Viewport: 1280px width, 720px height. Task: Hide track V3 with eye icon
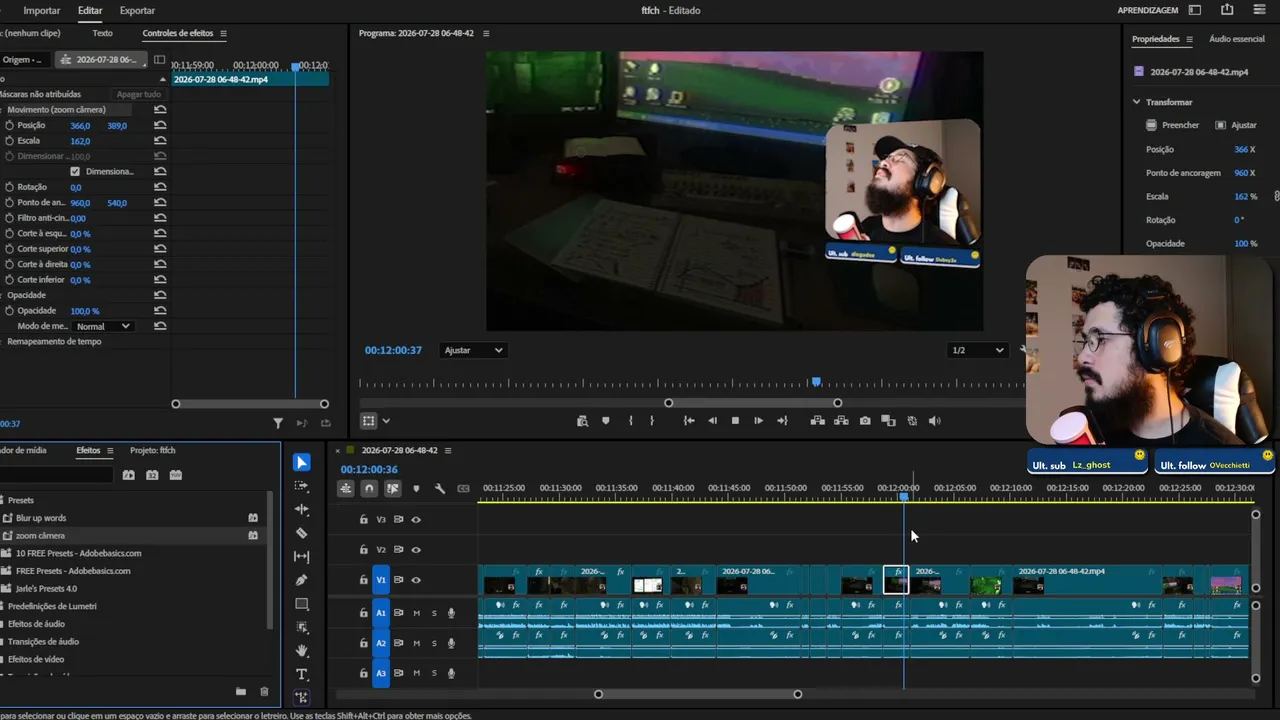coord(416,520)
